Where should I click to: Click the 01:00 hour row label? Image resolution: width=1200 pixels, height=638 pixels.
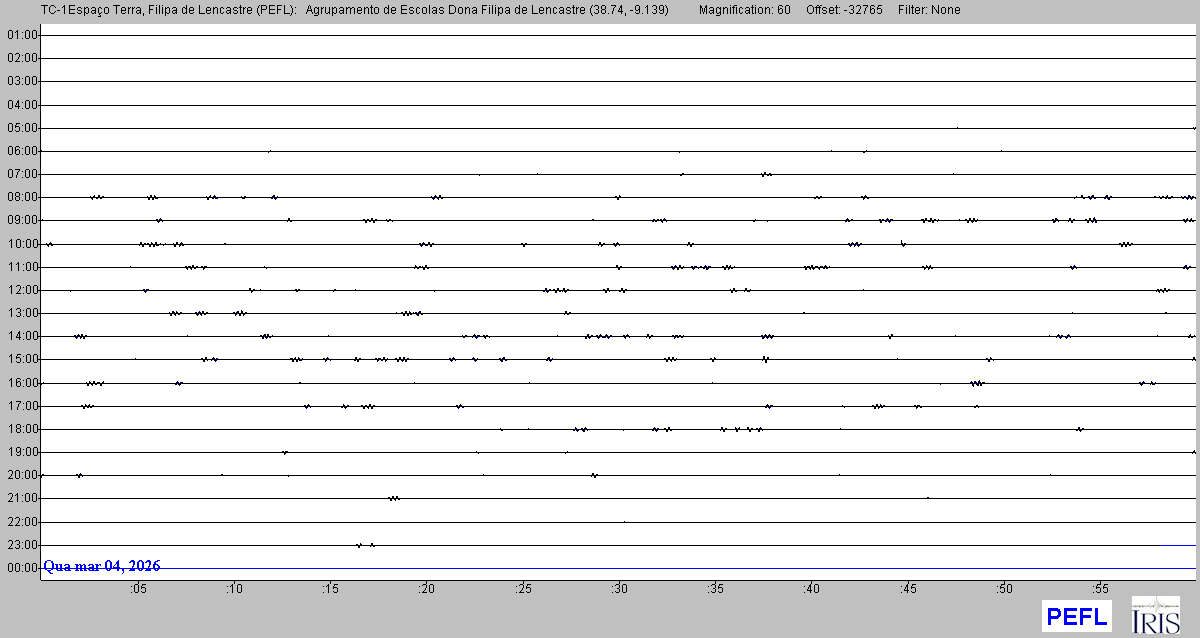click(22, 35)
